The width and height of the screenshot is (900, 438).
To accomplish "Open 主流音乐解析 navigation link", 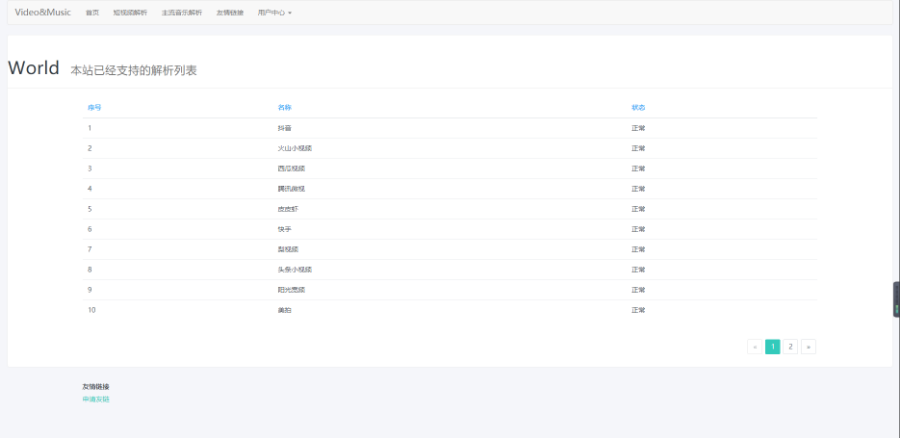I will [181, 13].
